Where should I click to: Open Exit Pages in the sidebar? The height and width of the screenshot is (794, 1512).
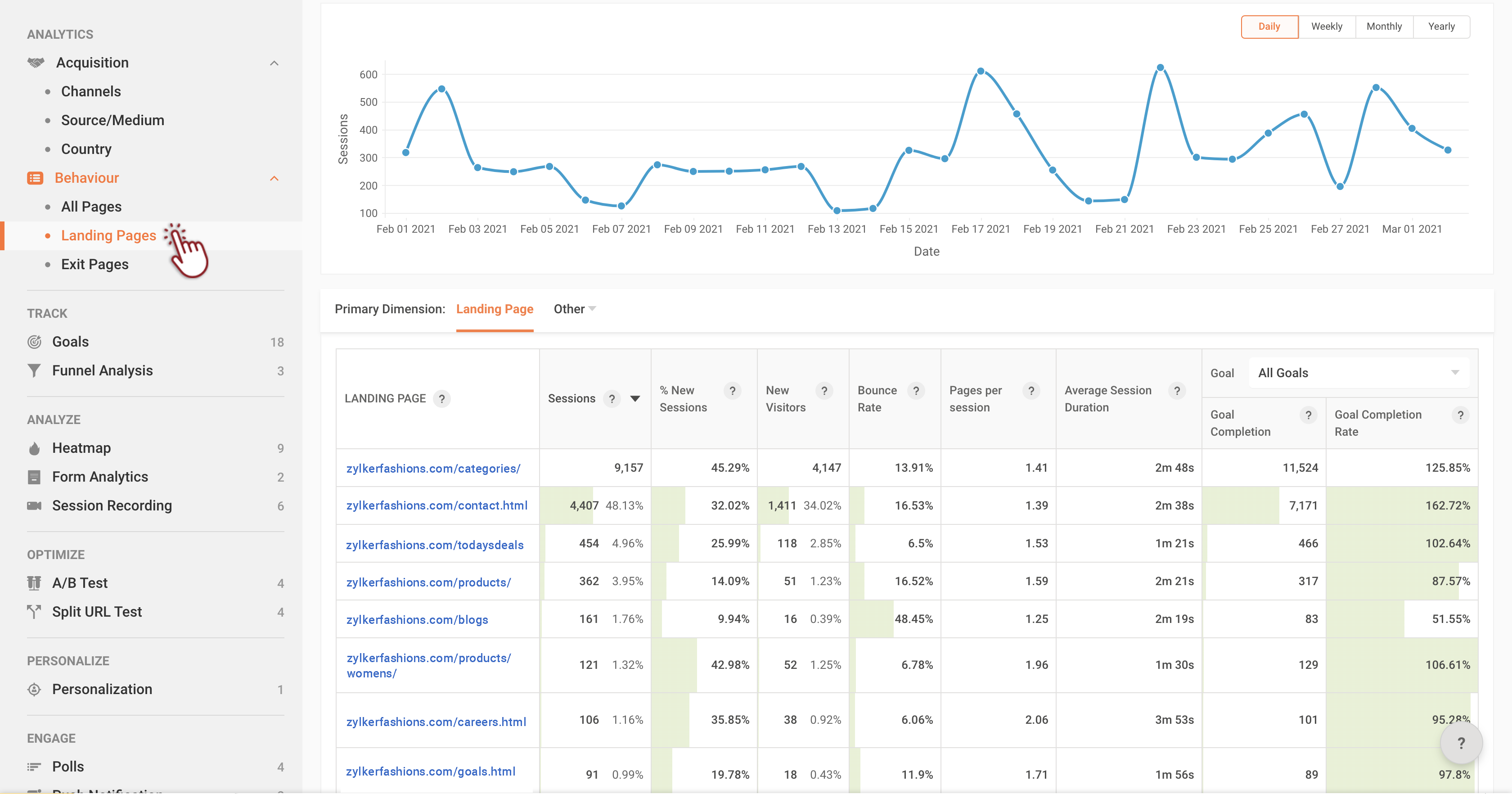[94, 264]
